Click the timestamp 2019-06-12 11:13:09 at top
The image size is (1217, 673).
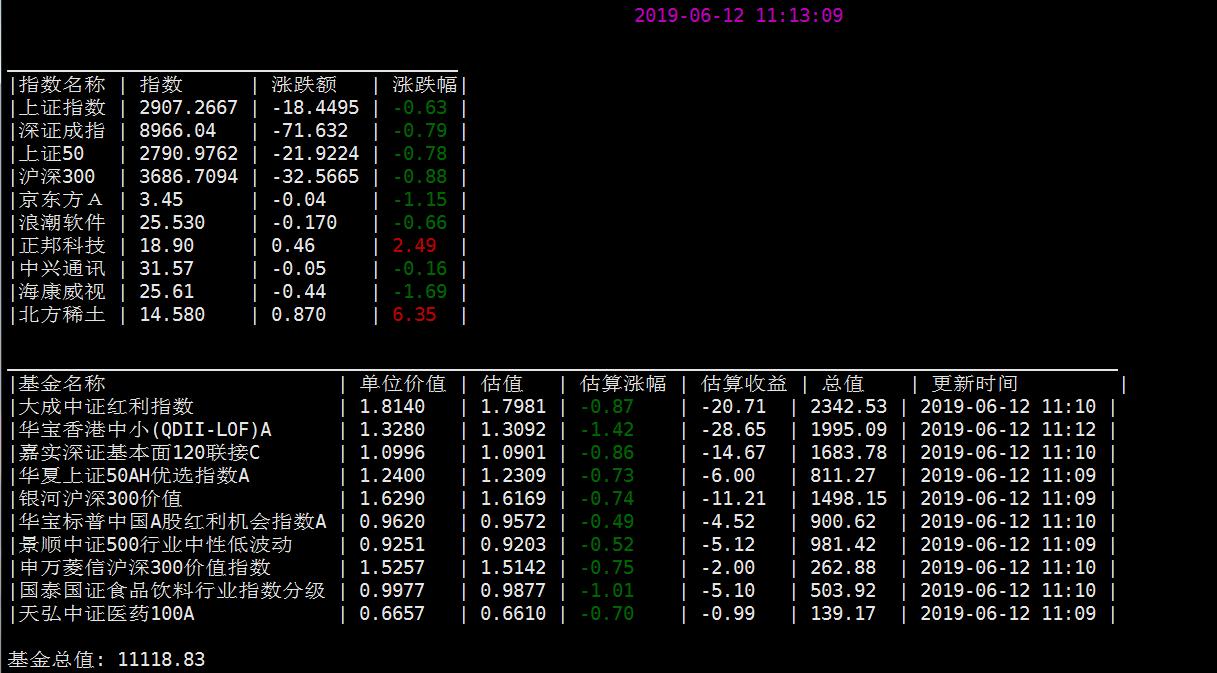(739, 15)
